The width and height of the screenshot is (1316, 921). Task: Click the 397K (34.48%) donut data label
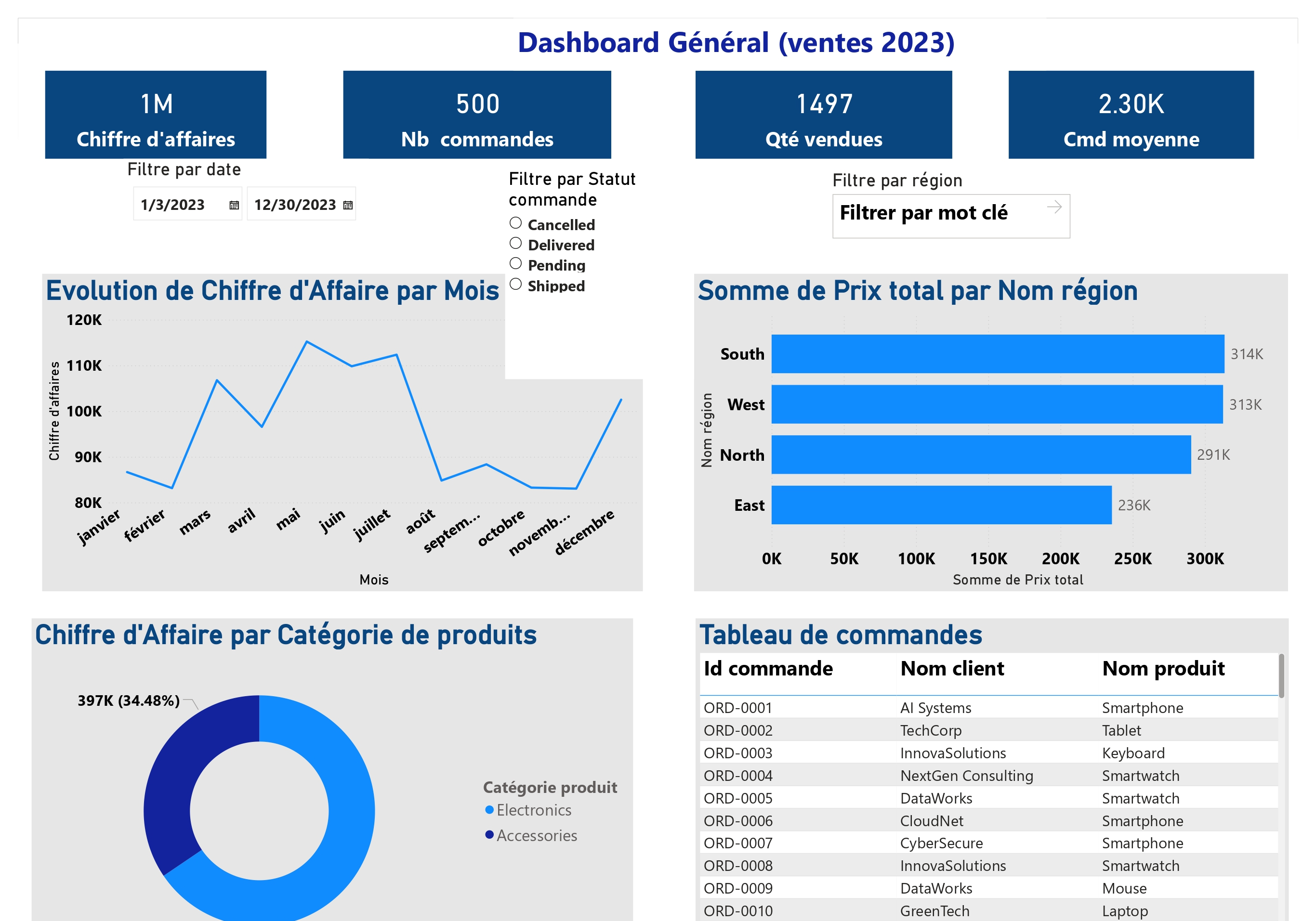click(x=129, y=700)
